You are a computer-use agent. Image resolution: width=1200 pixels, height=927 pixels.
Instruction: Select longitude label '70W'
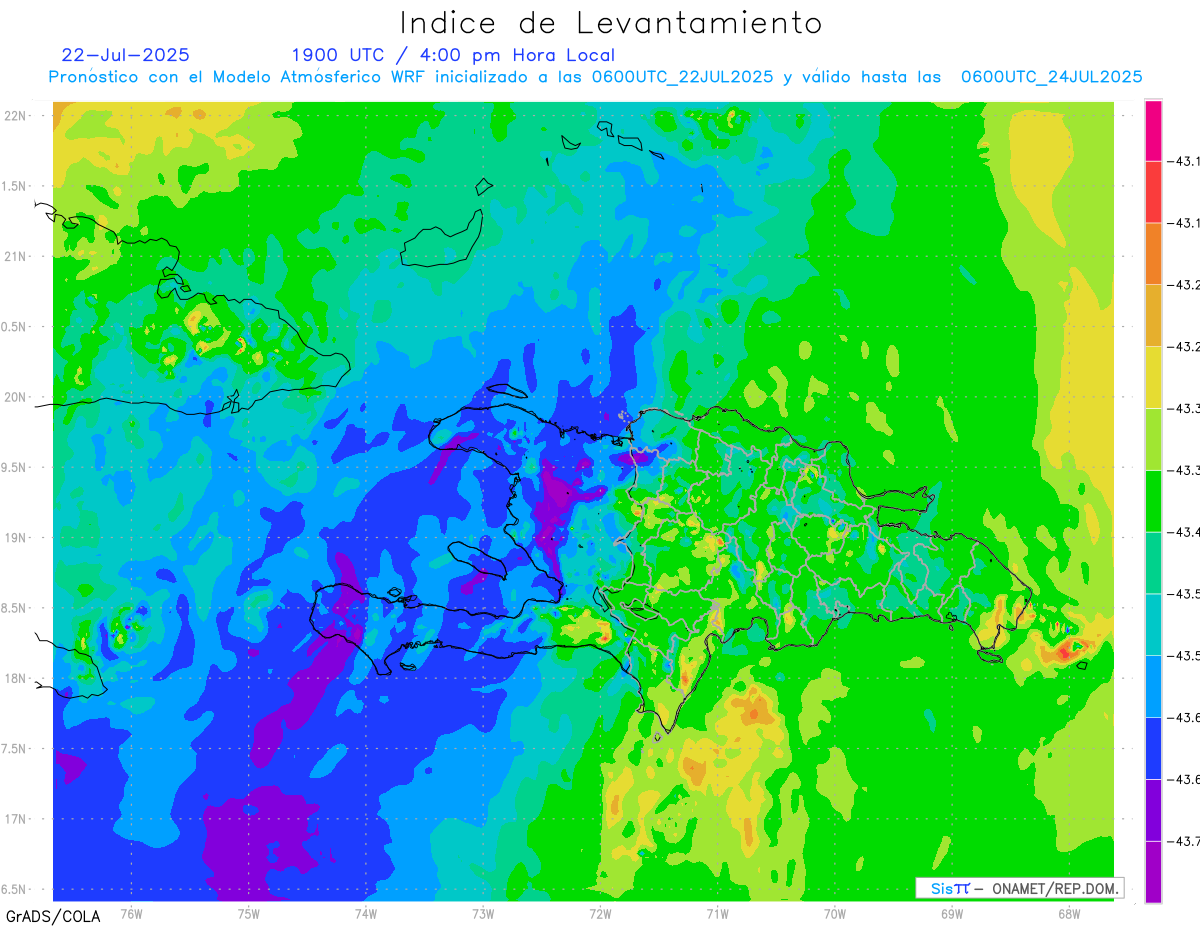coord(834,914)
